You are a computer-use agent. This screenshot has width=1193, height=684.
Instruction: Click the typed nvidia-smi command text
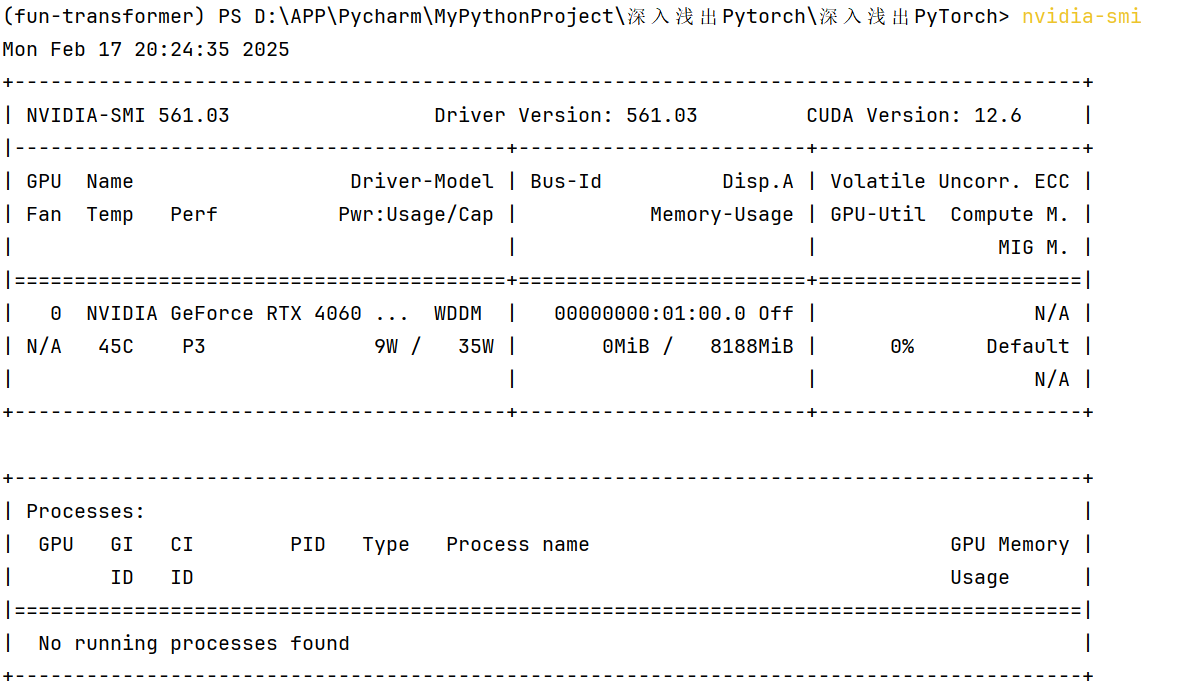point(1081,17)
